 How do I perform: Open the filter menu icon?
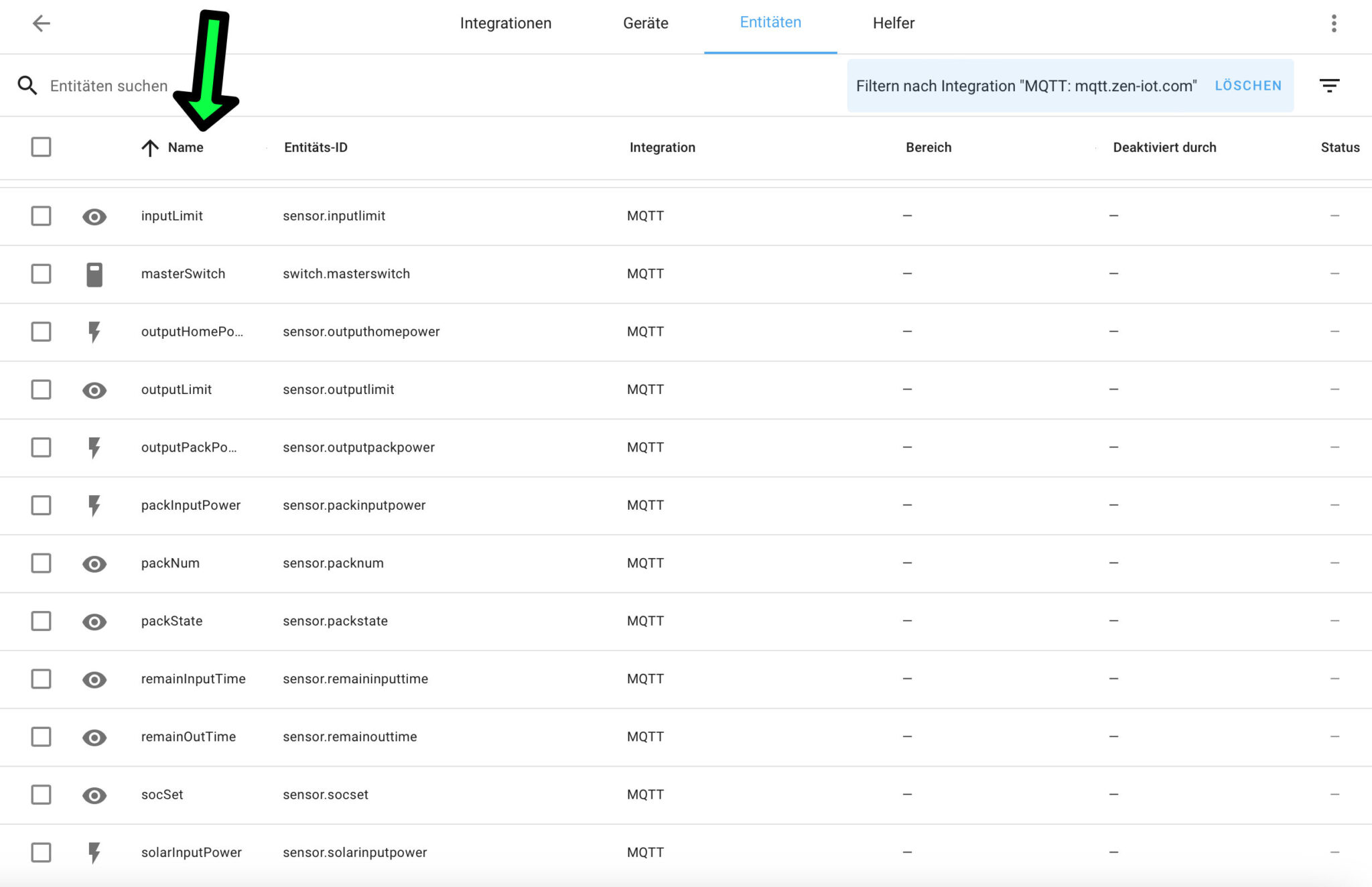click(1329, 86)
